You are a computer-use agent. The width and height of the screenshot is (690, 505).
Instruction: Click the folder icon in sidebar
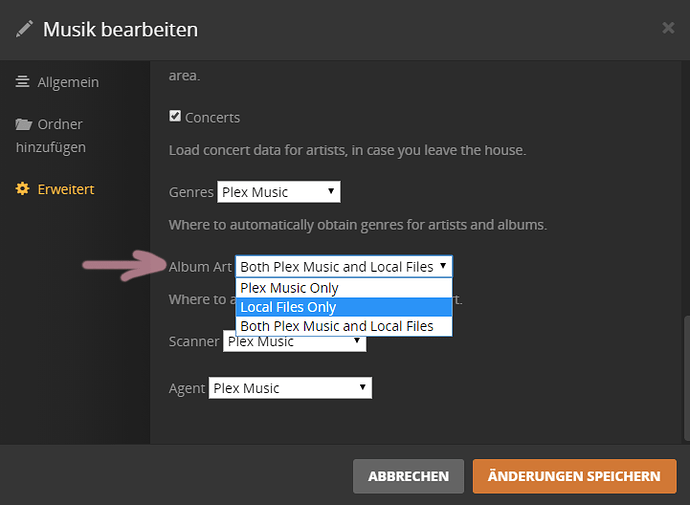24,124
